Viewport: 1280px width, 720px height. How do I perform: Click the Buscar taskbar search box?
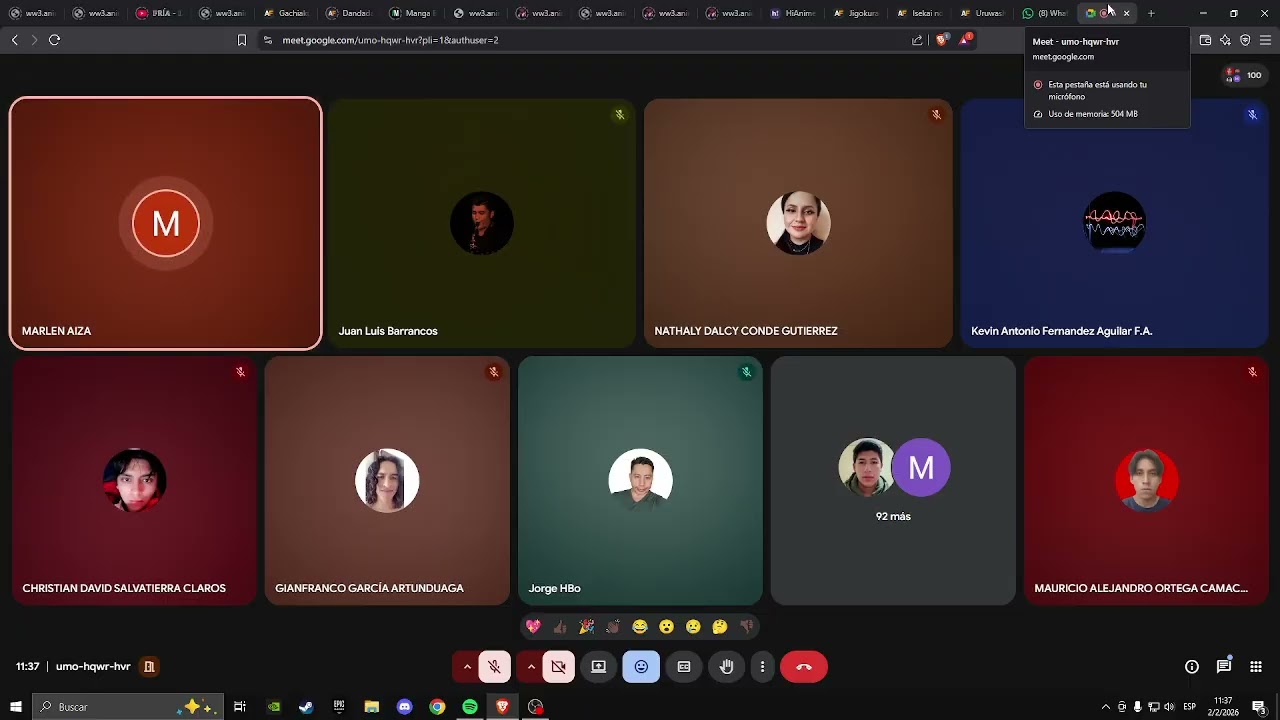127,707
